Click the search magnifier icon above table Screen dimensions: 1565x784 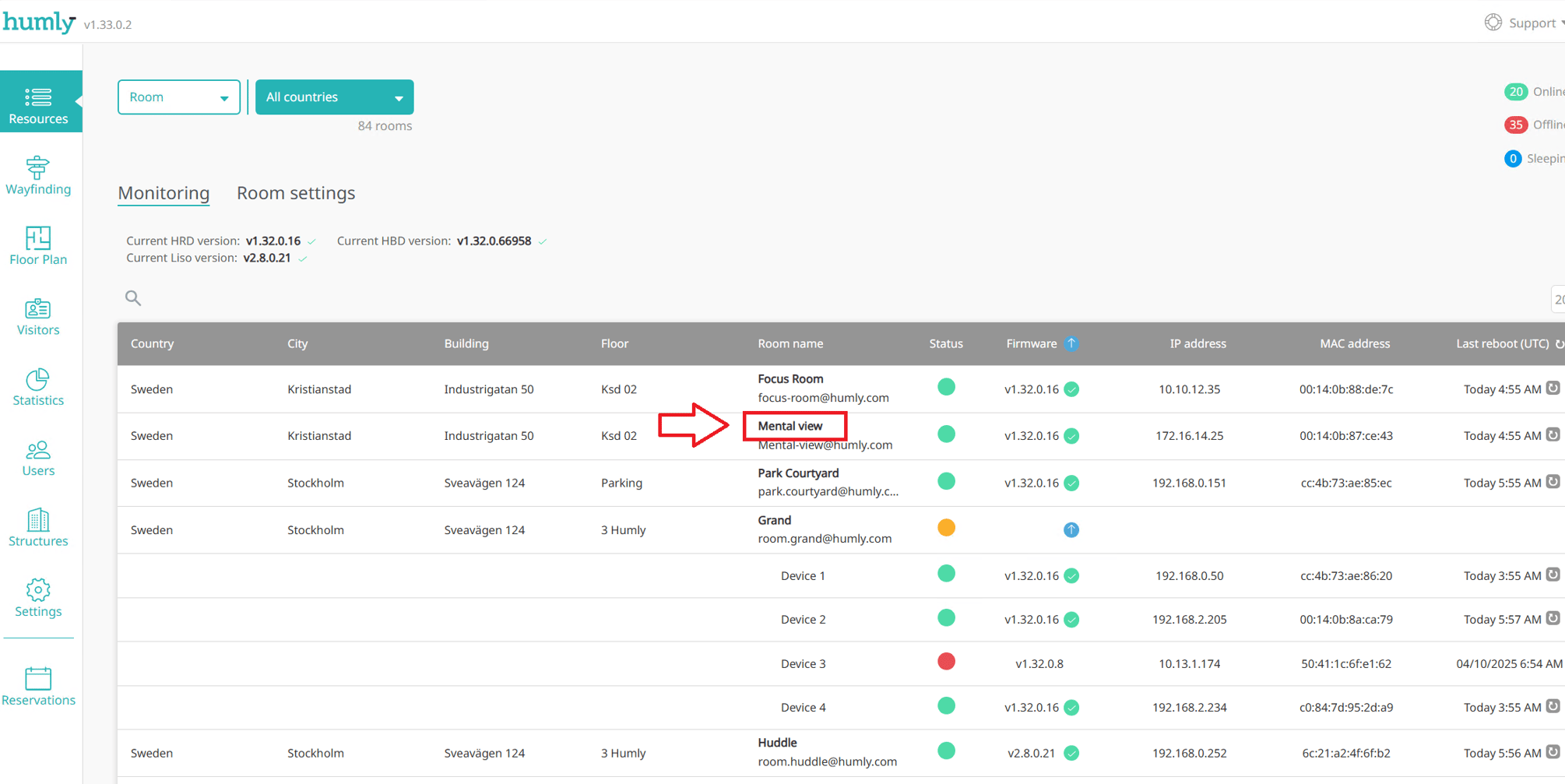tap(133, 298)
